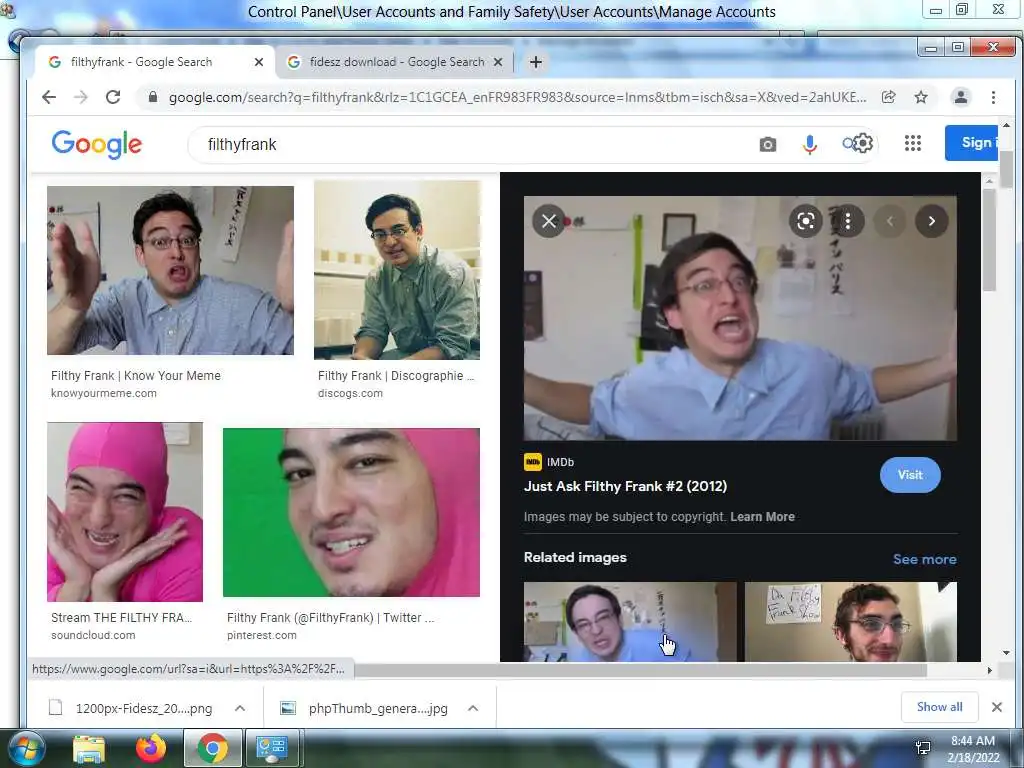Screen dimensions: 1024x768
Task: Click the Stream THE FILTHY FRA... title
Action: pos(121,617)
